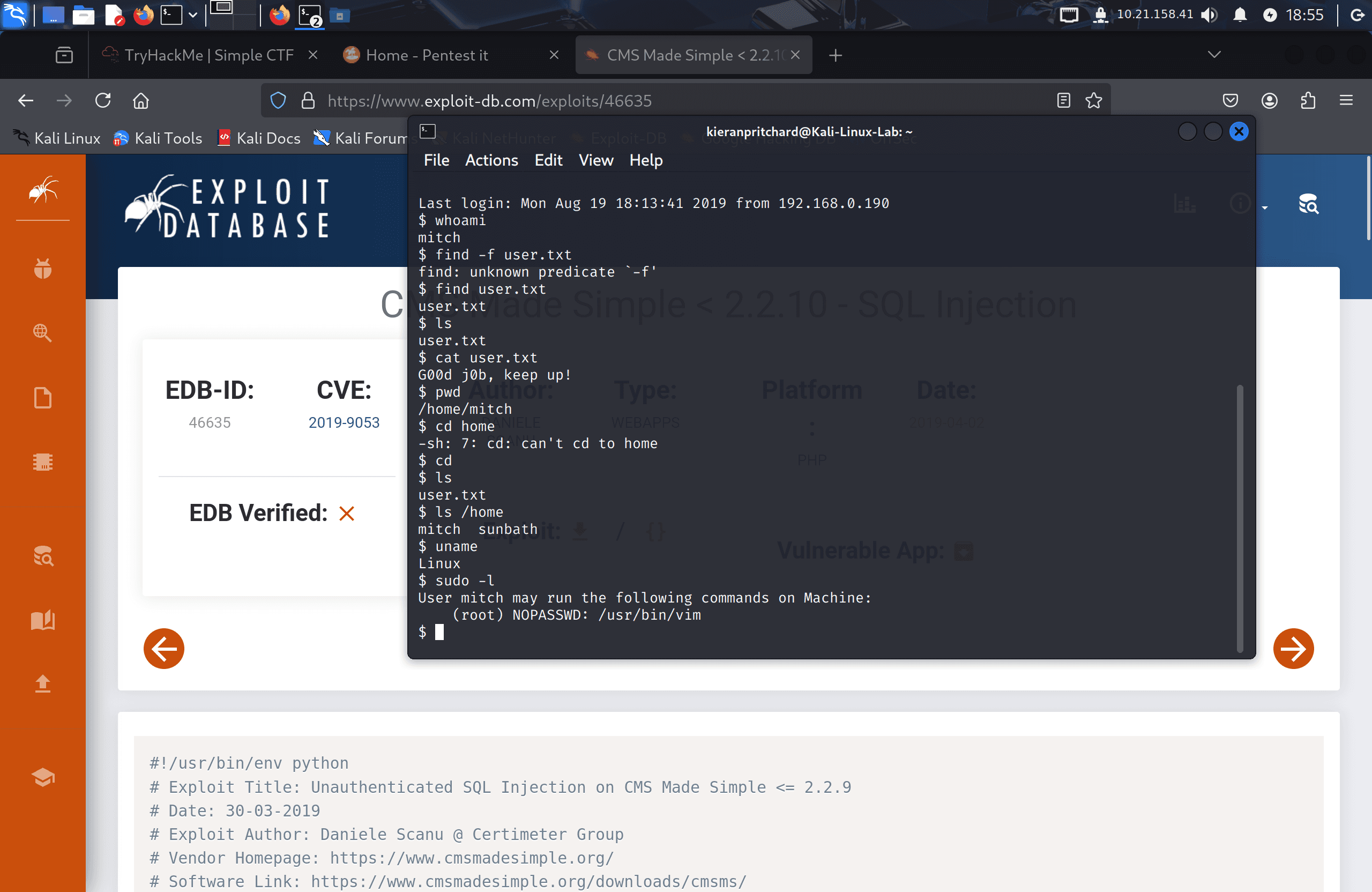This screenshot has width=1372, height=892.
Task: Open extensions puzzle icon
Action: coord(1308,101)
